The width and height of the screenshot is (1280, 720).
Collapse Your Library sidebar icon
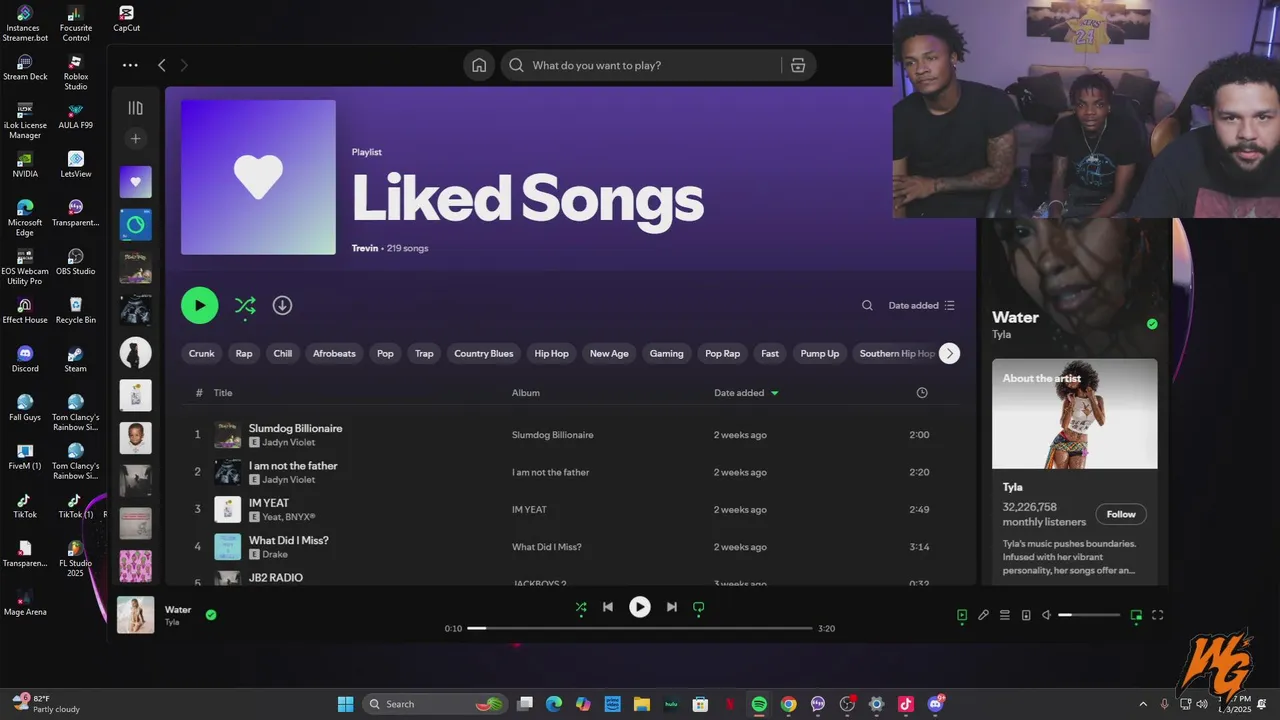(136, 108)
